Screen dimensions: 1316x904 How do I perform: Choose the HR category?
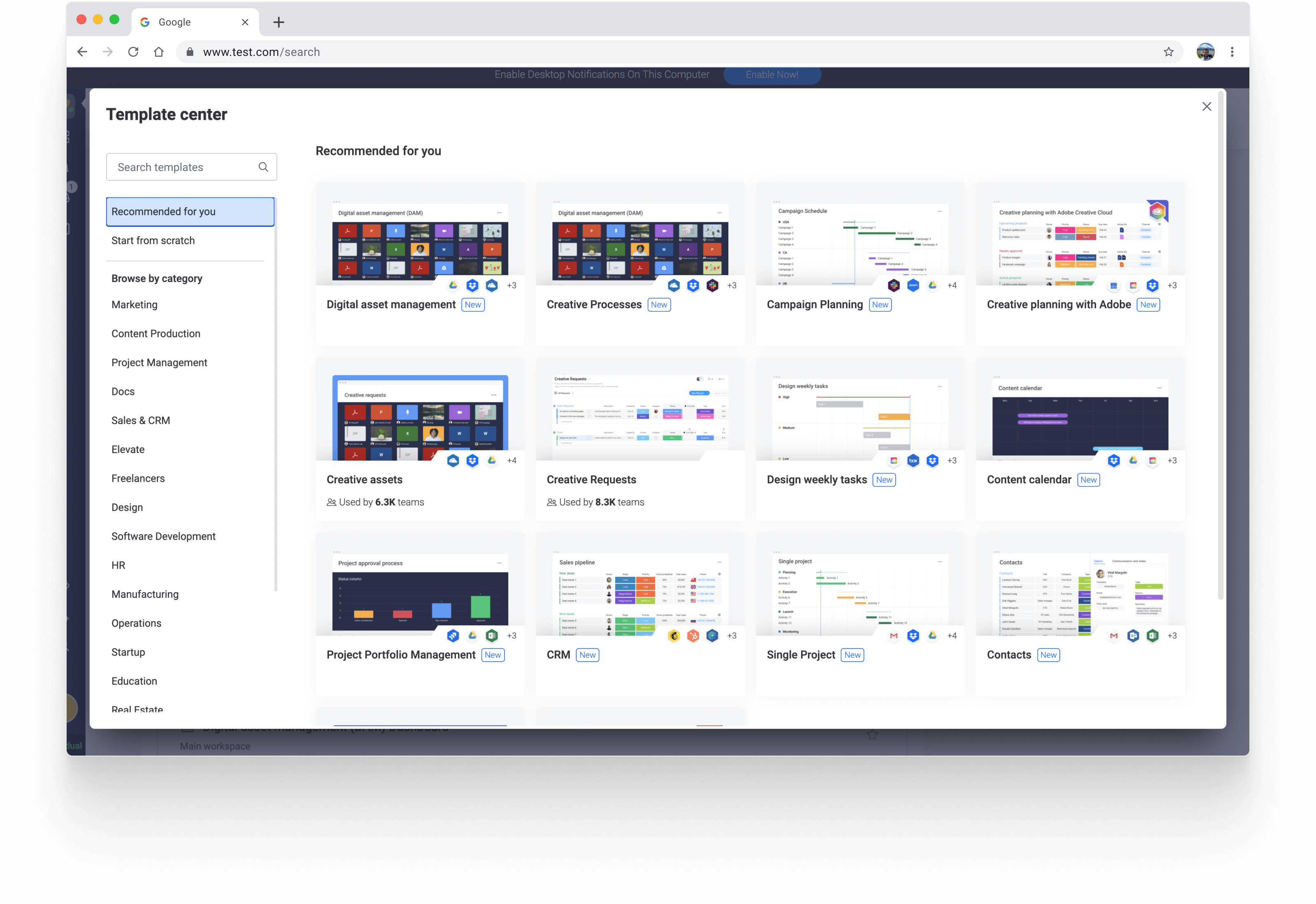(118, 565)
